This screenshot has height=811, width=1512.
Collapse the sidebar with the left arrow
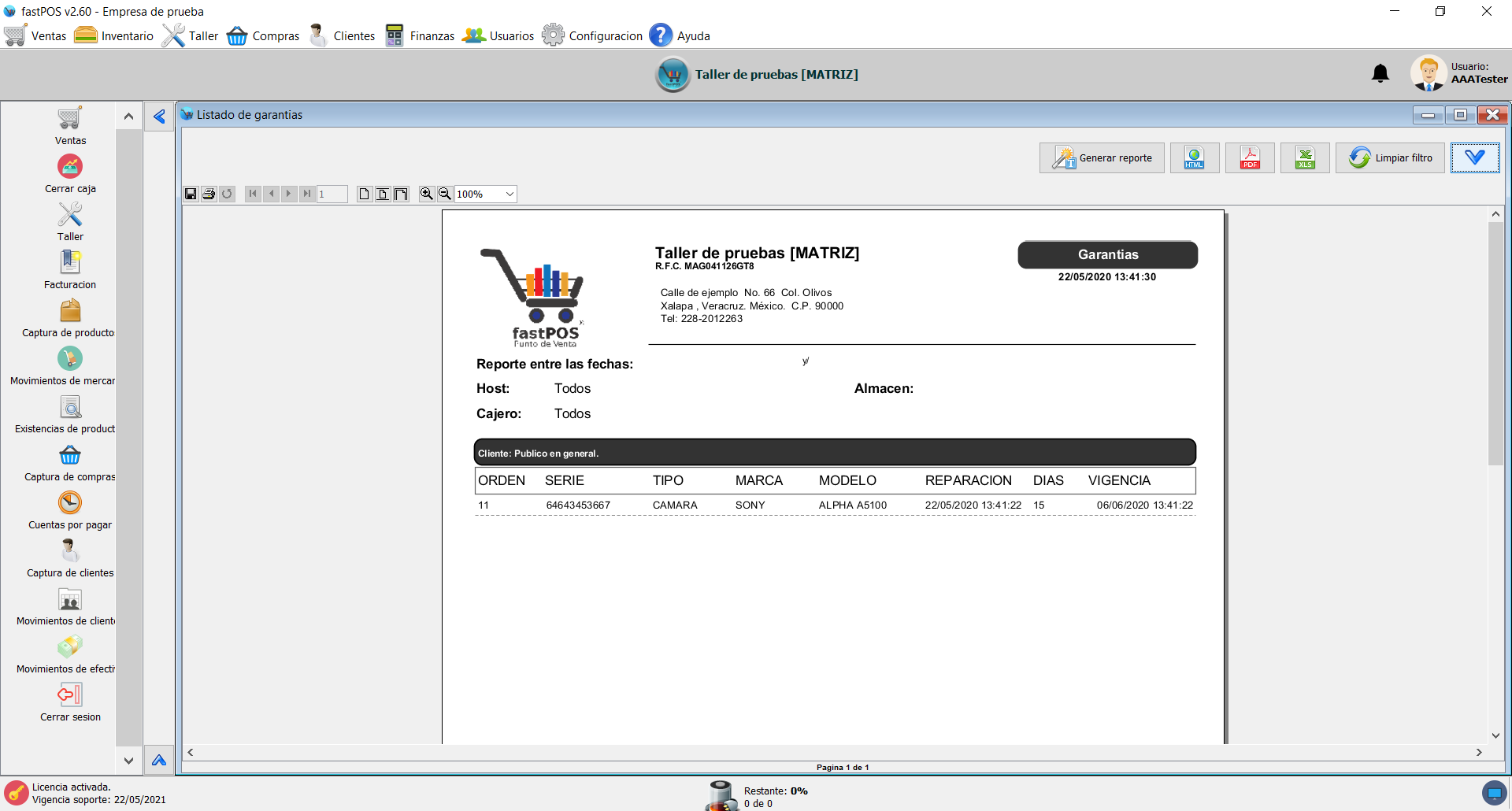(159, 117)
